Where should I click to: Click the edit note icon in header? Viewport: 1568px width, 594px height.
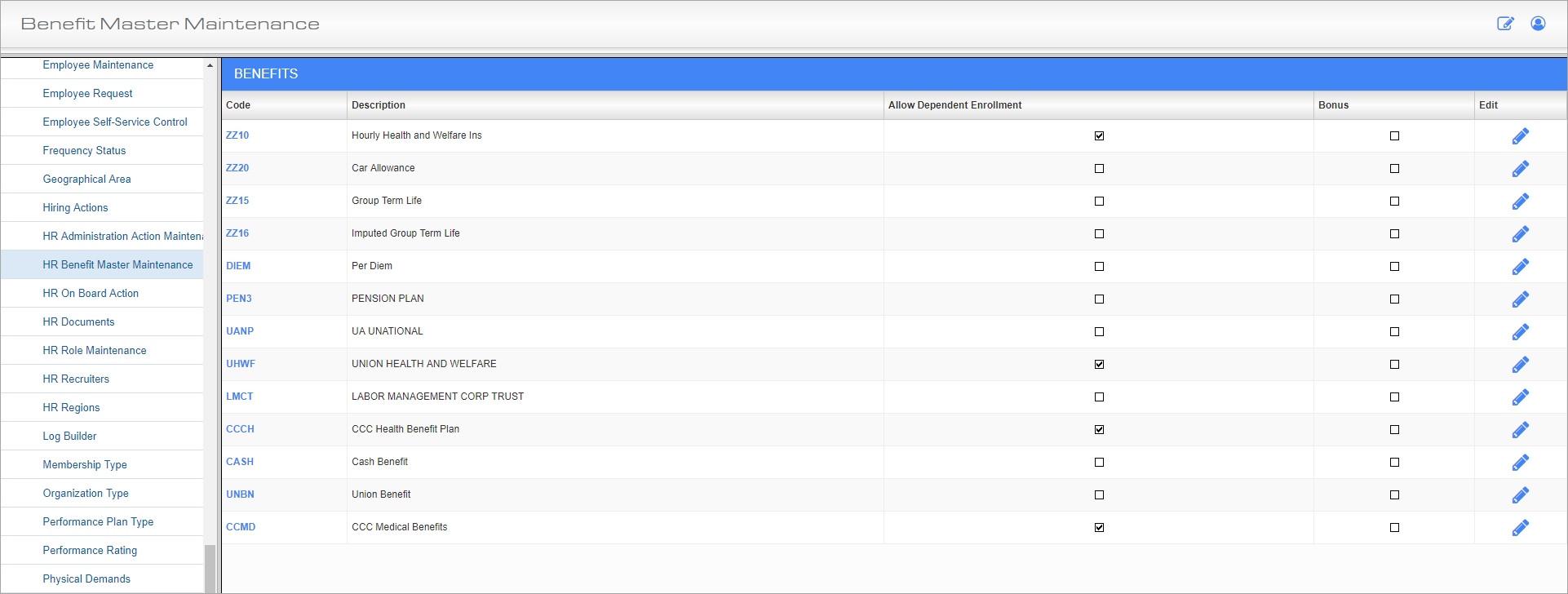(x=1505, y=24)
